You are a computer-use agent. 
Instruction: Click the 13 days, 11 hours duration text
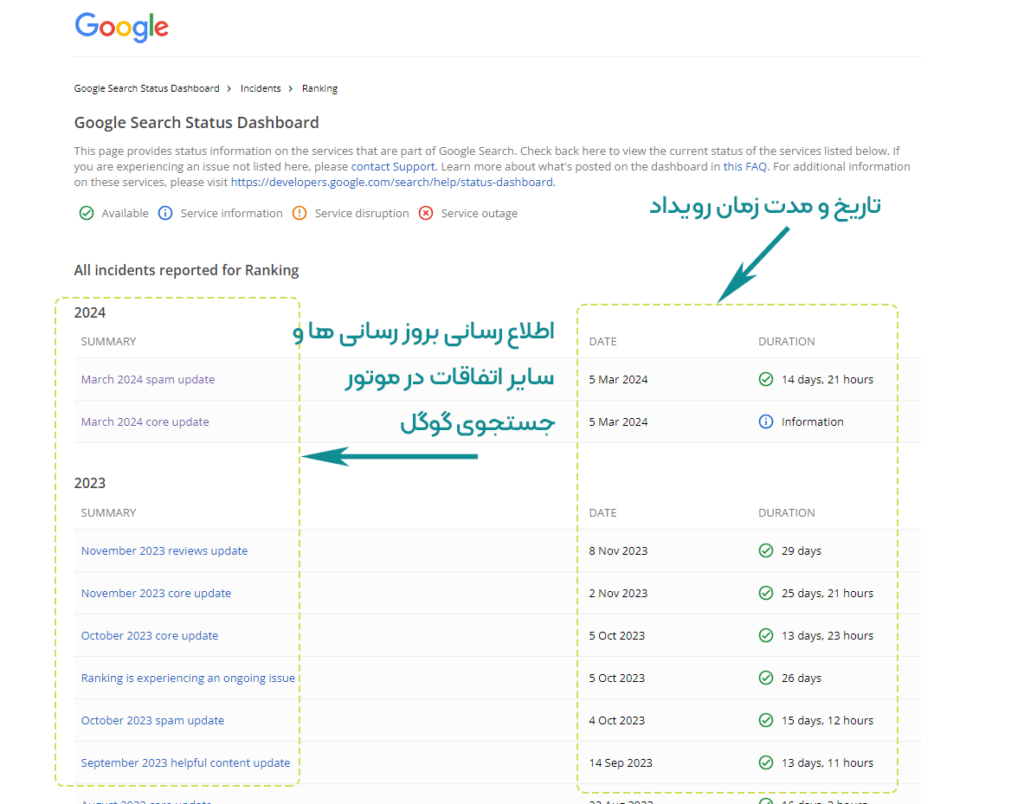click(x=827, y=763)
